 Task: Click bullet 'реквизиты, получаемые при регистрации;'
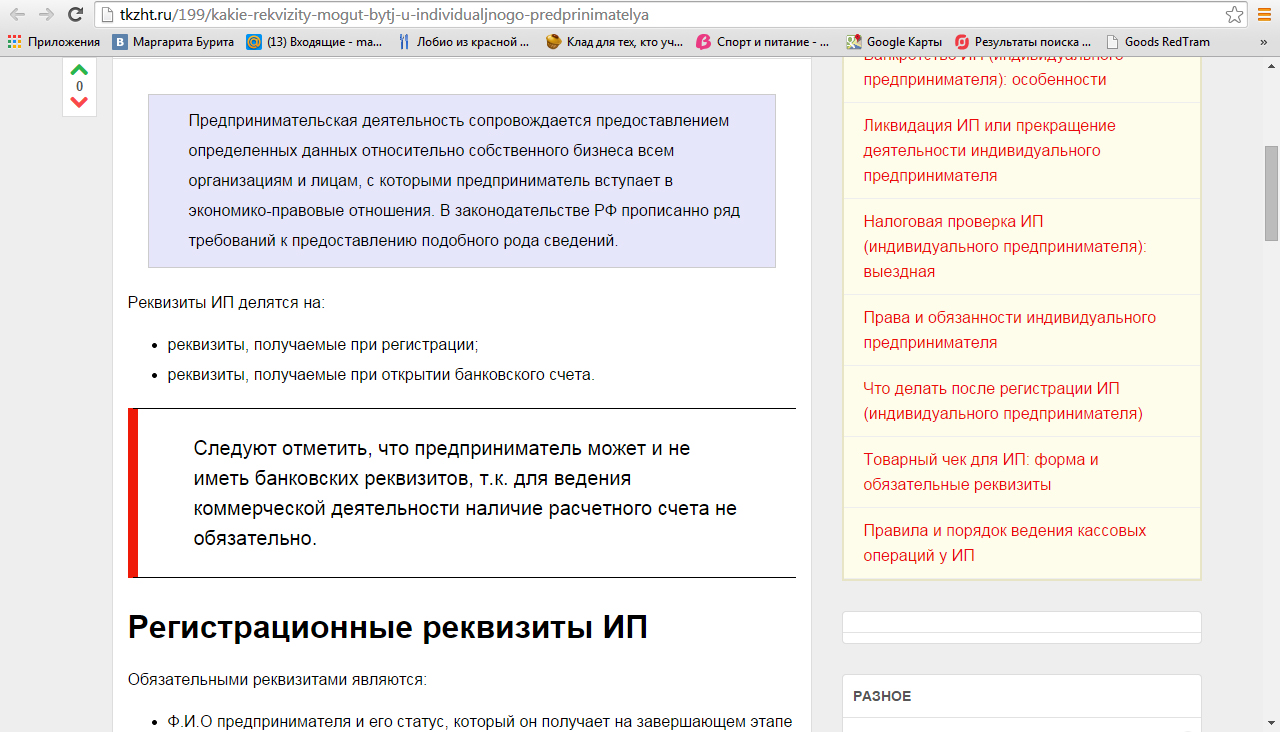(323, 344)
